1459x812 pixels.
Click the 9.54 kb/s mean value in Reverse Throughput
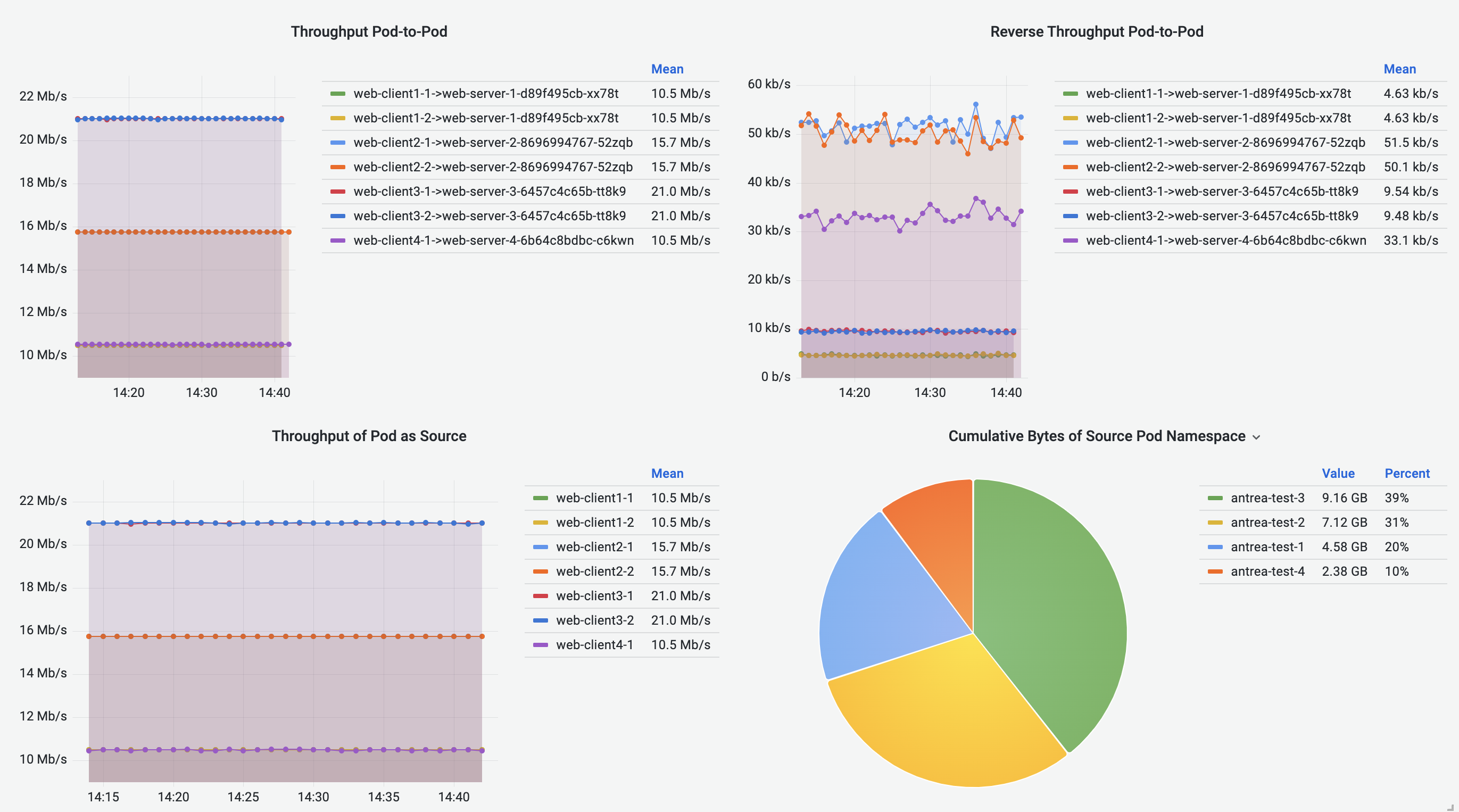1410,192
